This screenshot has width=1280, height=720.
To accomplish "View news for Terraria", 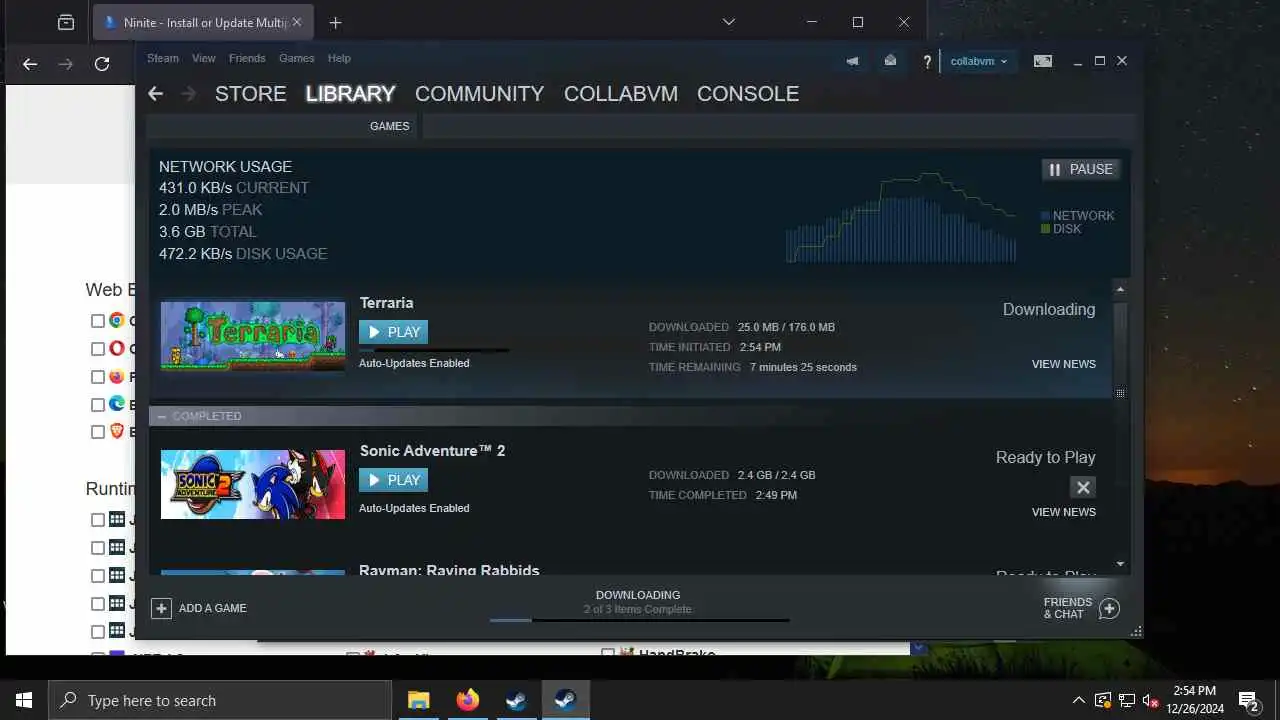I will 1063,364.
